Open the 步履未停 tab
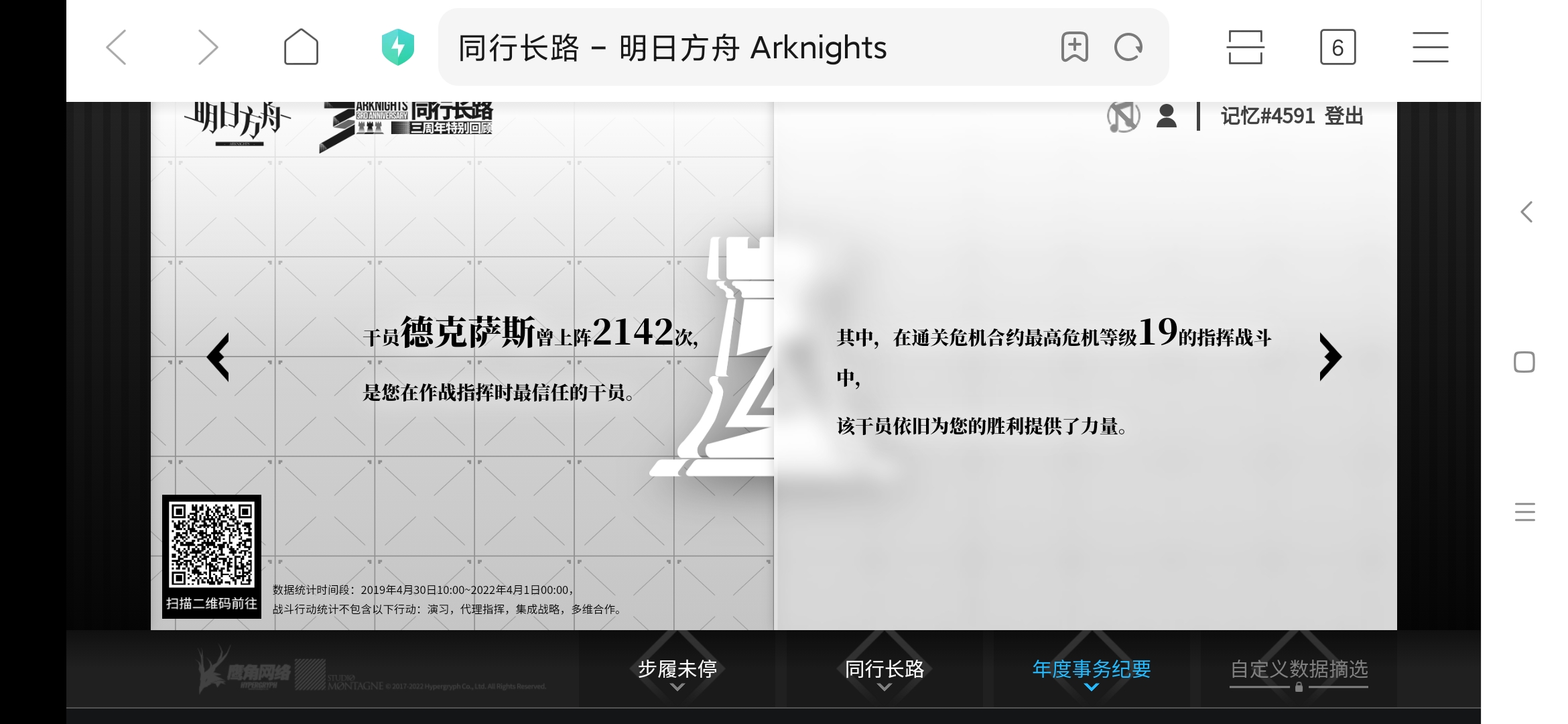This screenshot has height=724, width=1568. pos(677,669)
